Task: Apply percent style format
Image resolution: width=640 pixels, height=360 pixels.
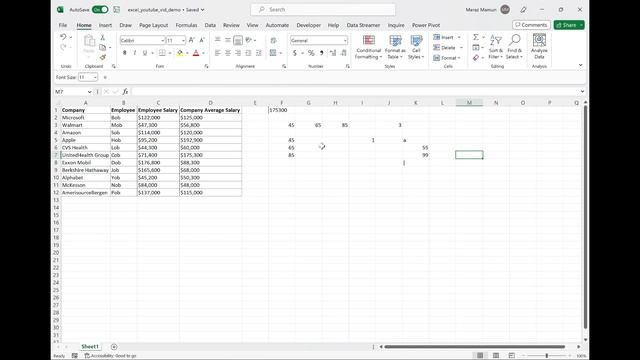Action: (311, 53)
